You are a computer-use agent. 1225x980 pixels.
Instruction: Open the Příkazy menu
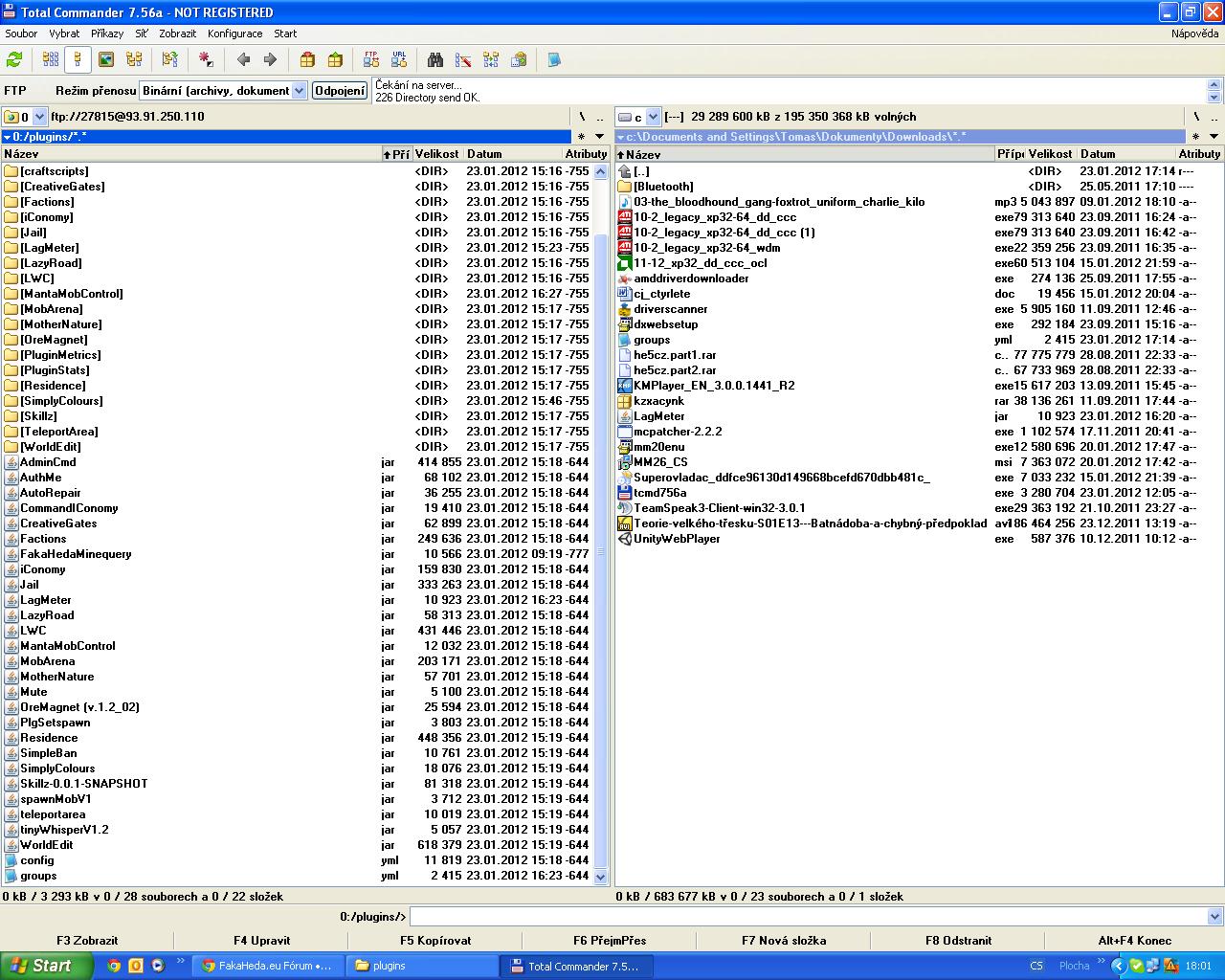[x=107, y=33]
